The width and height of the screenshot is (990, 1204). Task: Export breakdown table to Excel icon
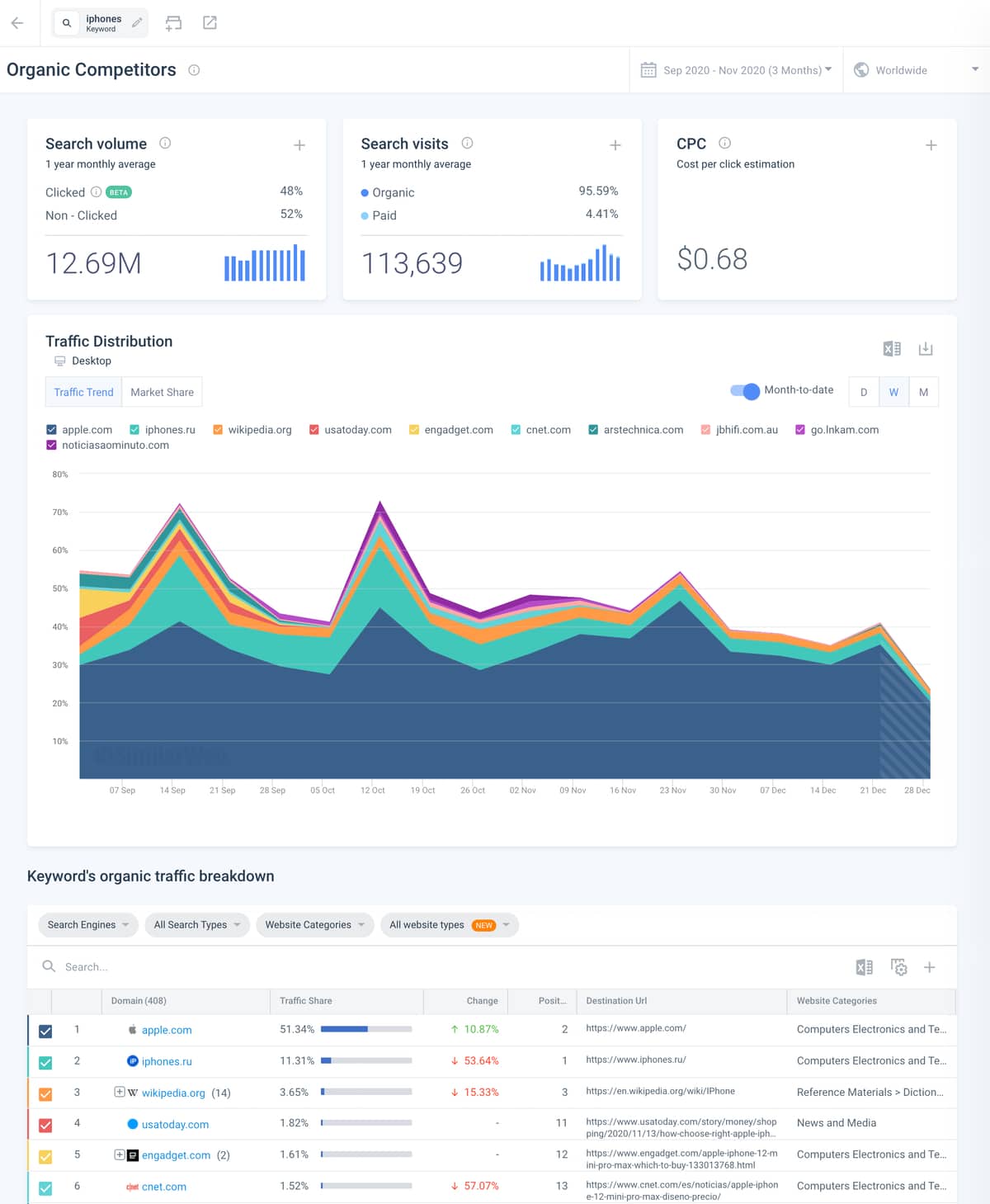(865, 967)
